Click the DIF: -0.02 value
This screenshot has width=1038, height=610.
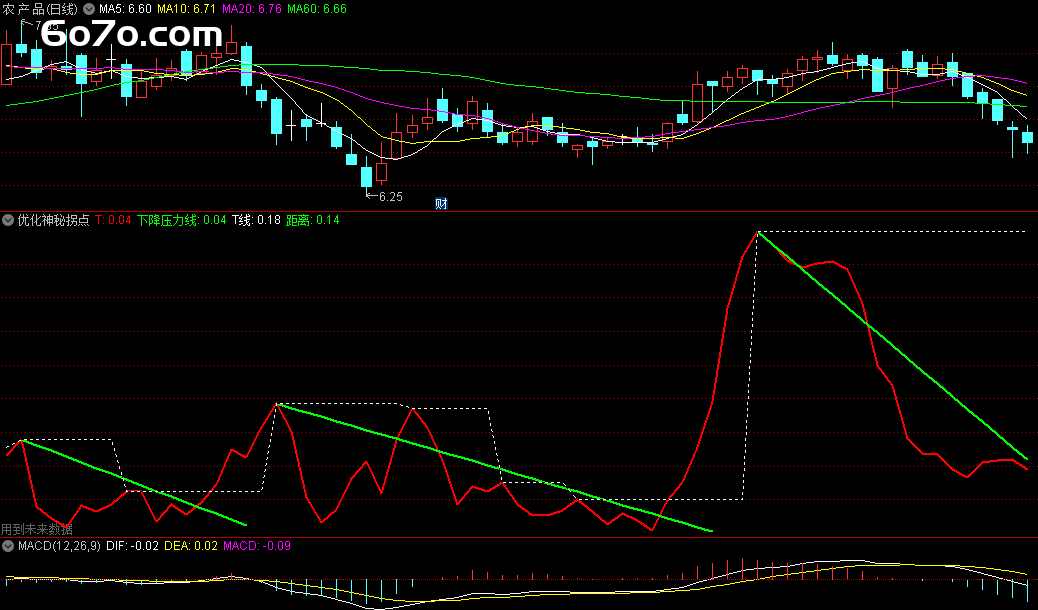pos(132,546)
